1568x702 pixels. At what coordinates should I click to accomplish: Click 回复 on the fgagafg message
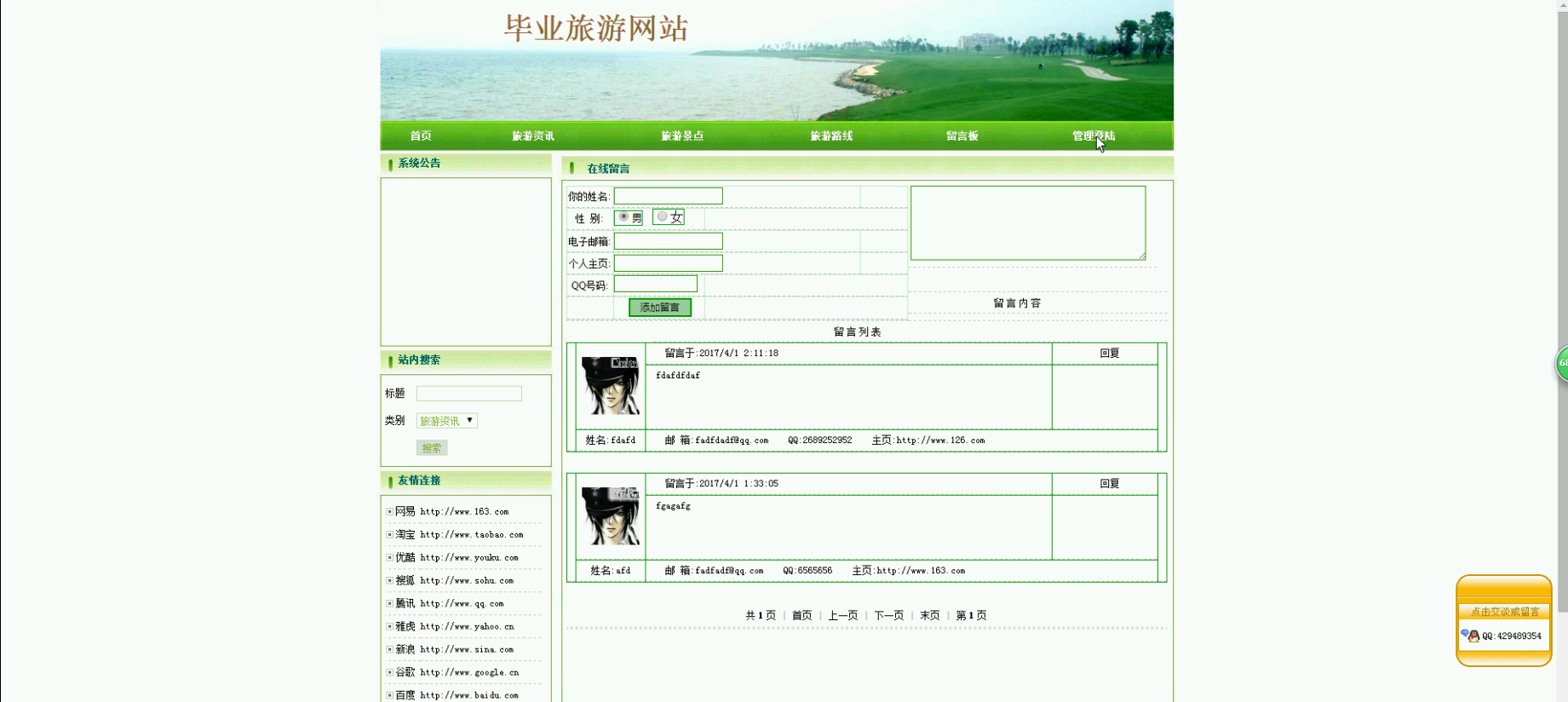point(1110,484)
